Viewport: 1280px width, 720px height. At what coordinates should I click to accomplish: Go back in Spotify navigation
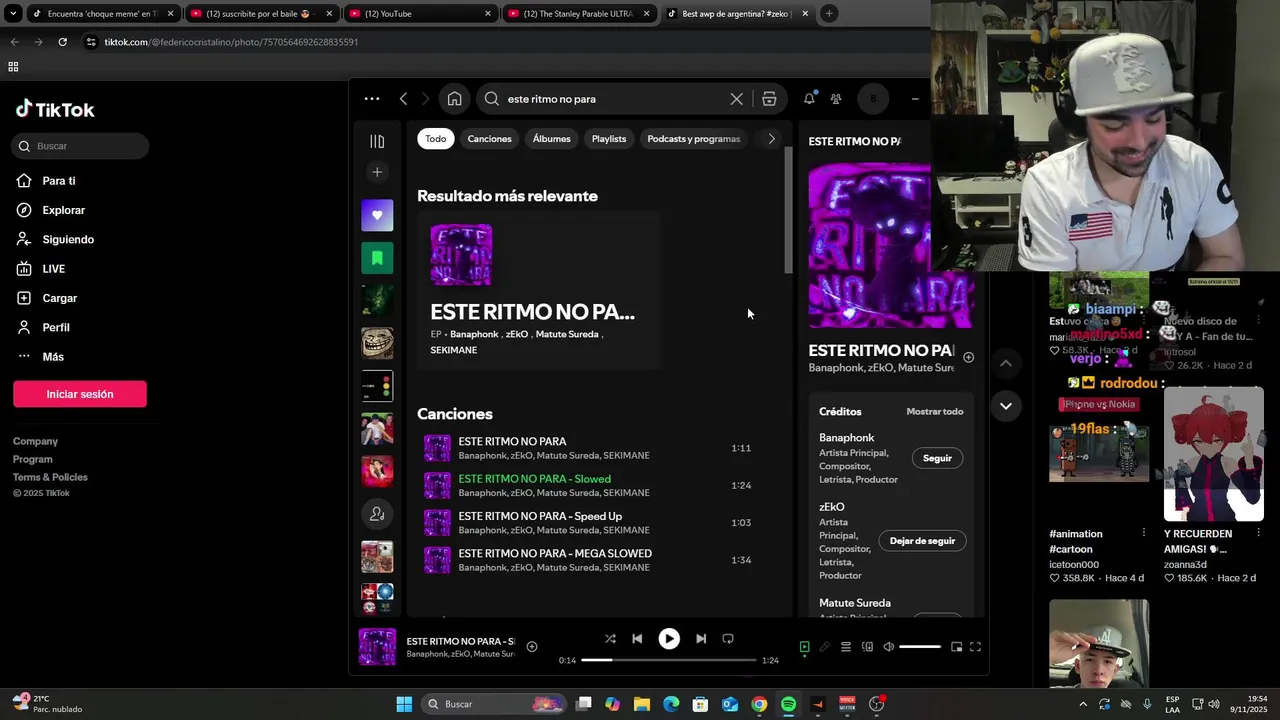pos(403,99)
